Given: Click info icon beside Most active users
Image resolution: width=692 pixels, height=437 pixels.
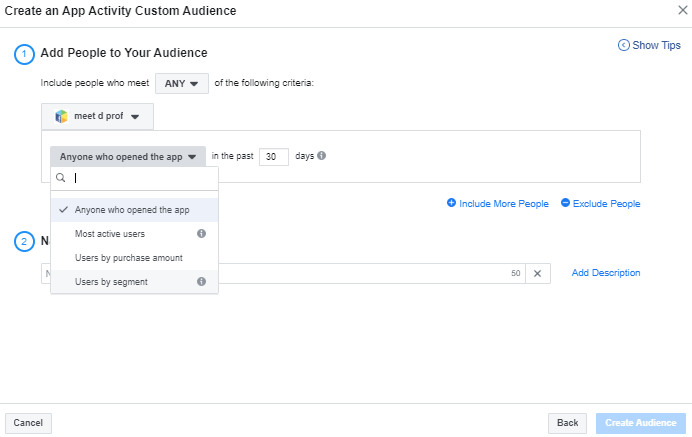Looking at the screenshot, I should [x=201, y=234].
